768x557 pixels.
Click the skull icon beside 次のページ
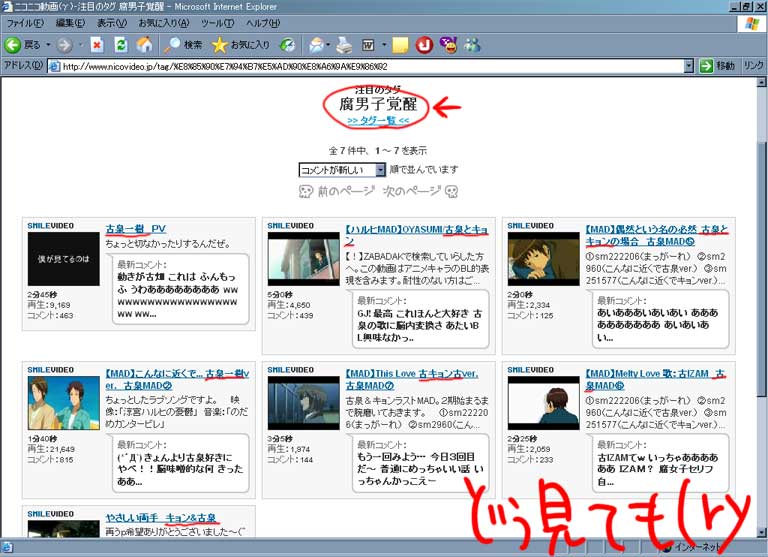[x=452, y=191]
